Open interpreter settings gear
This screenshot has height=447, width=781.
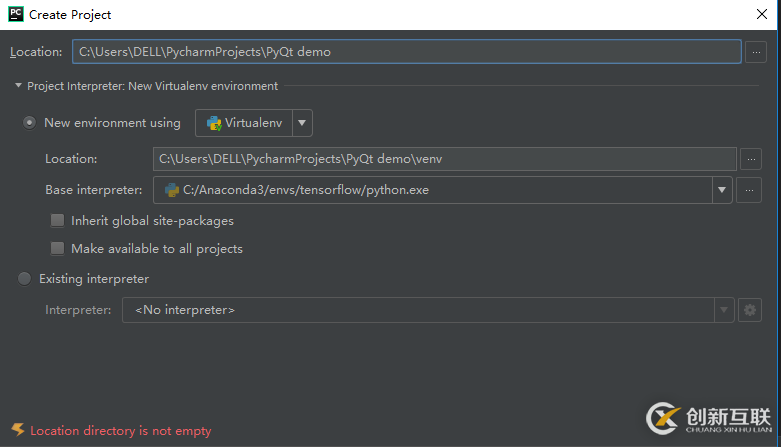[750, 311]
